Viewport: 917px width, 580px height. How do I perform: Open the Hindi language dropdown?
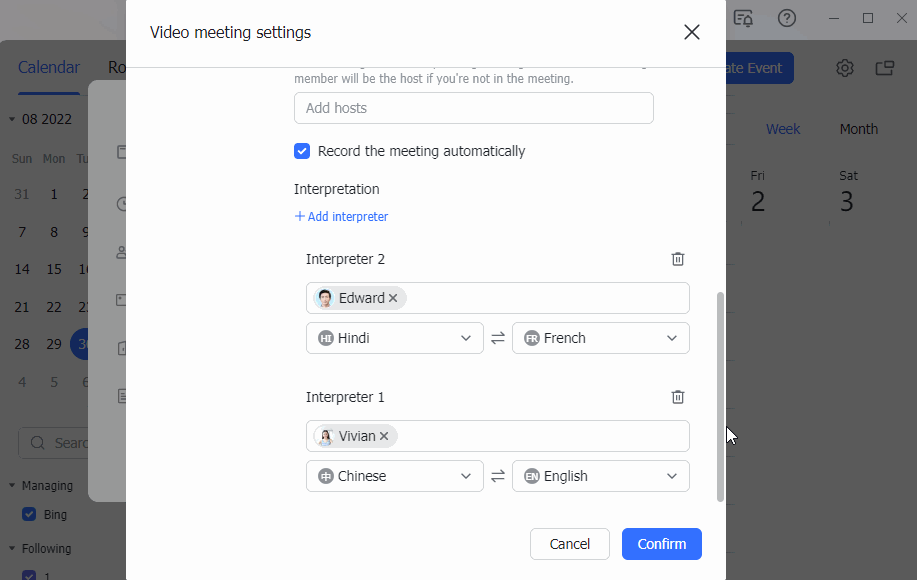[395, 338]
